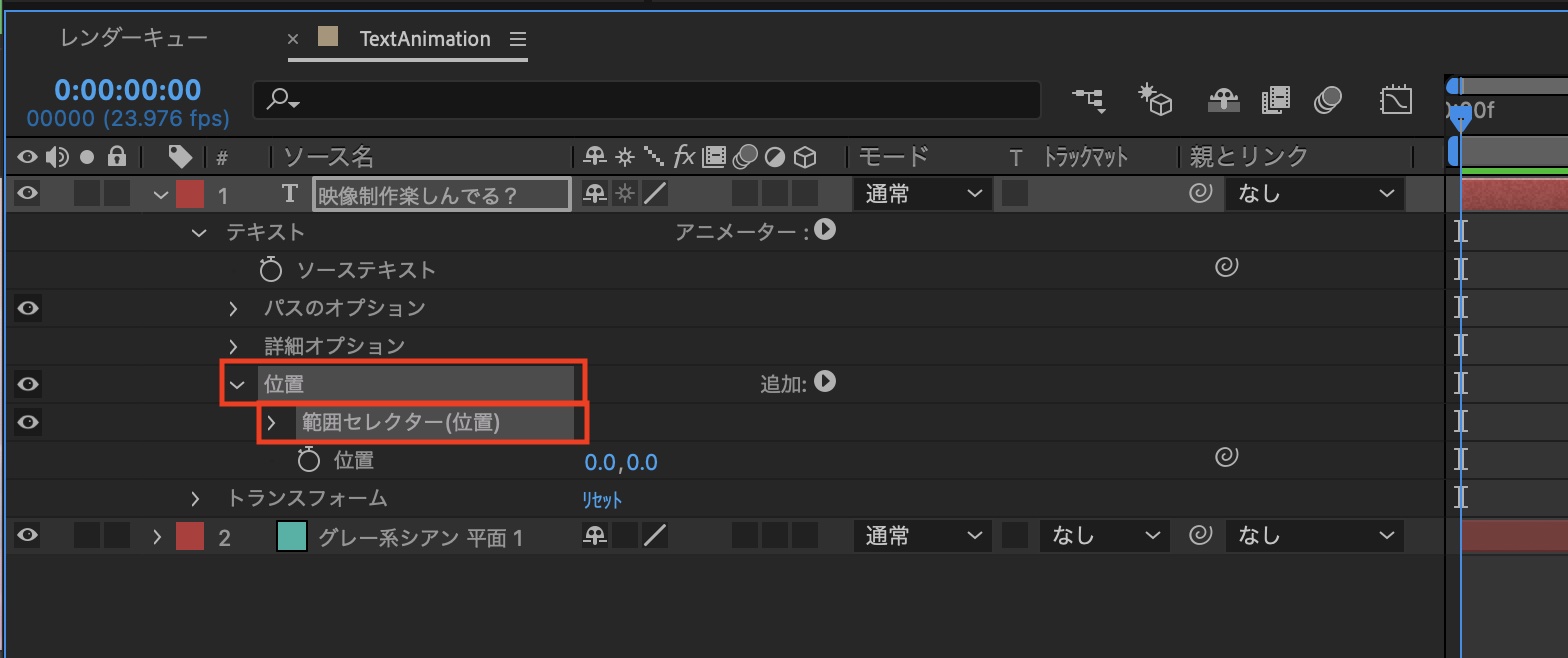Toggle the lock box for layer 1

coord(117,193)
